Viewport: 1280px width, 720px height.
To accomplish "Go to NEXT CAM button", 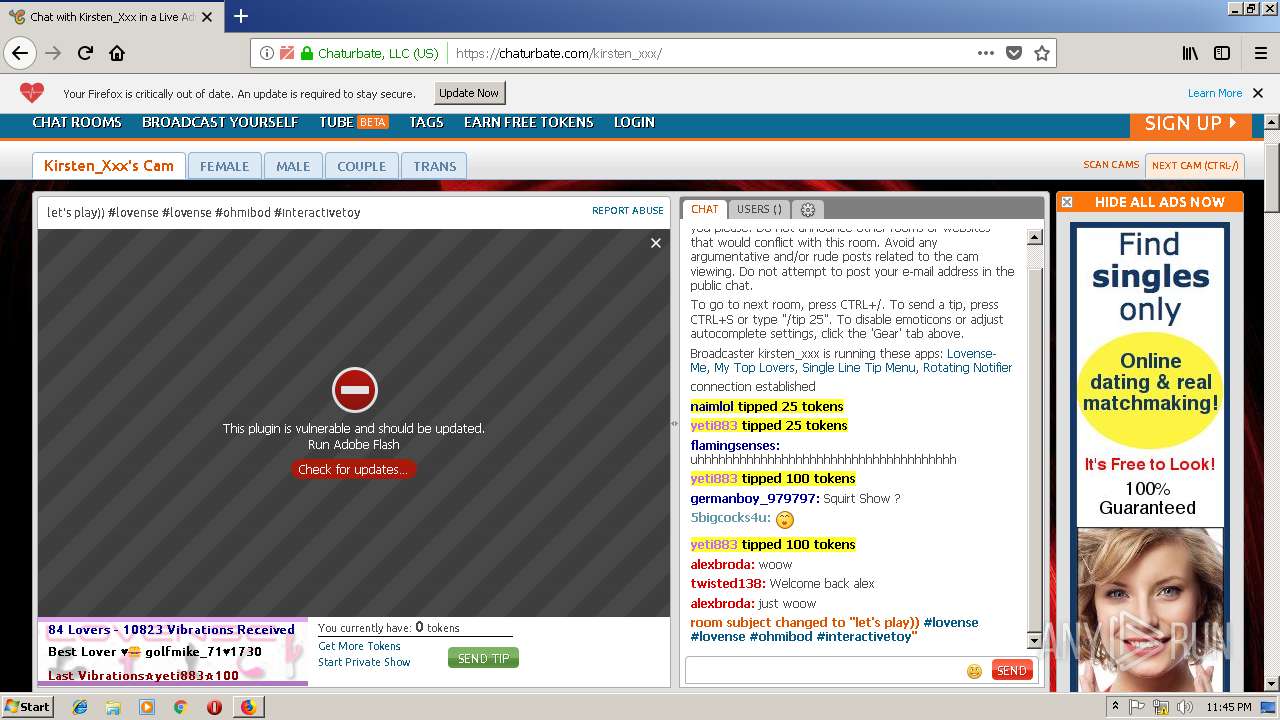I will (1195, 166).
